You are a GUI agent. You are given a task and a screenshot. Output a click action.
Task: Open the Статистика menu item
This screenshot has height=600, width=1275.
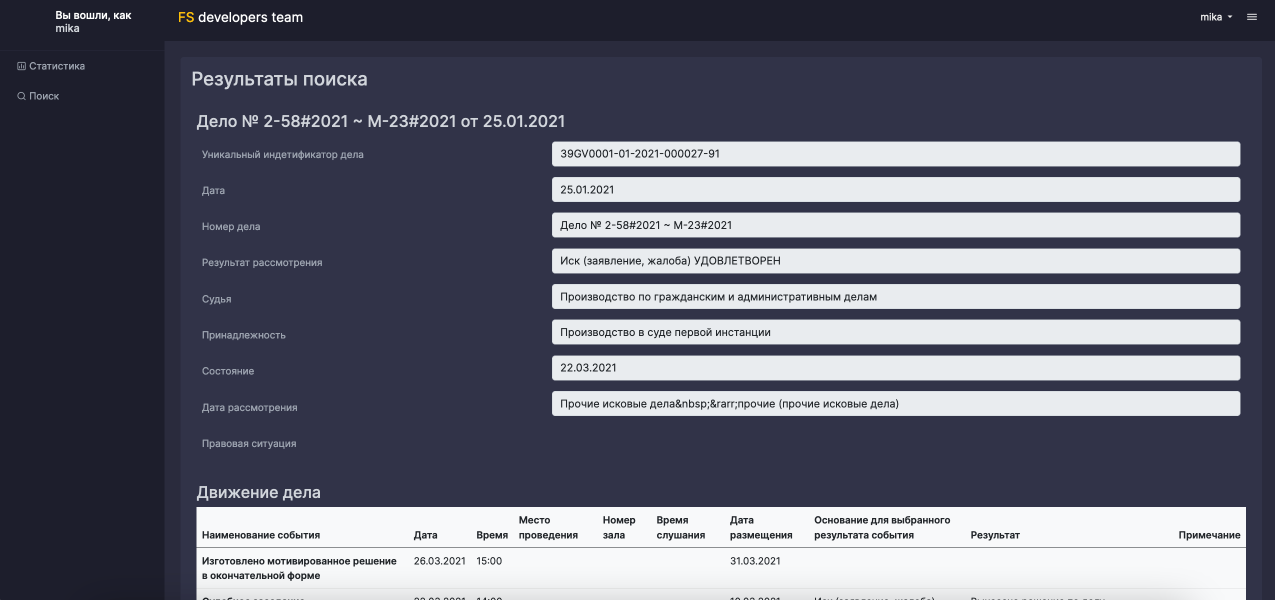coord(56,66)
